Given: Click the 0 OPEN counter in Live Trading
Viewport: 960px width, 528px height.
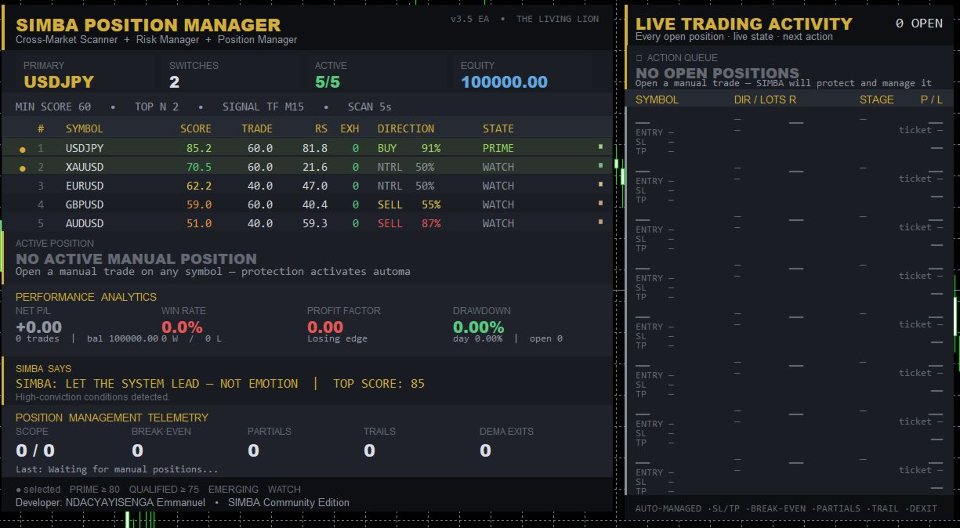Looking at the screenshot, I should [919, 23].
